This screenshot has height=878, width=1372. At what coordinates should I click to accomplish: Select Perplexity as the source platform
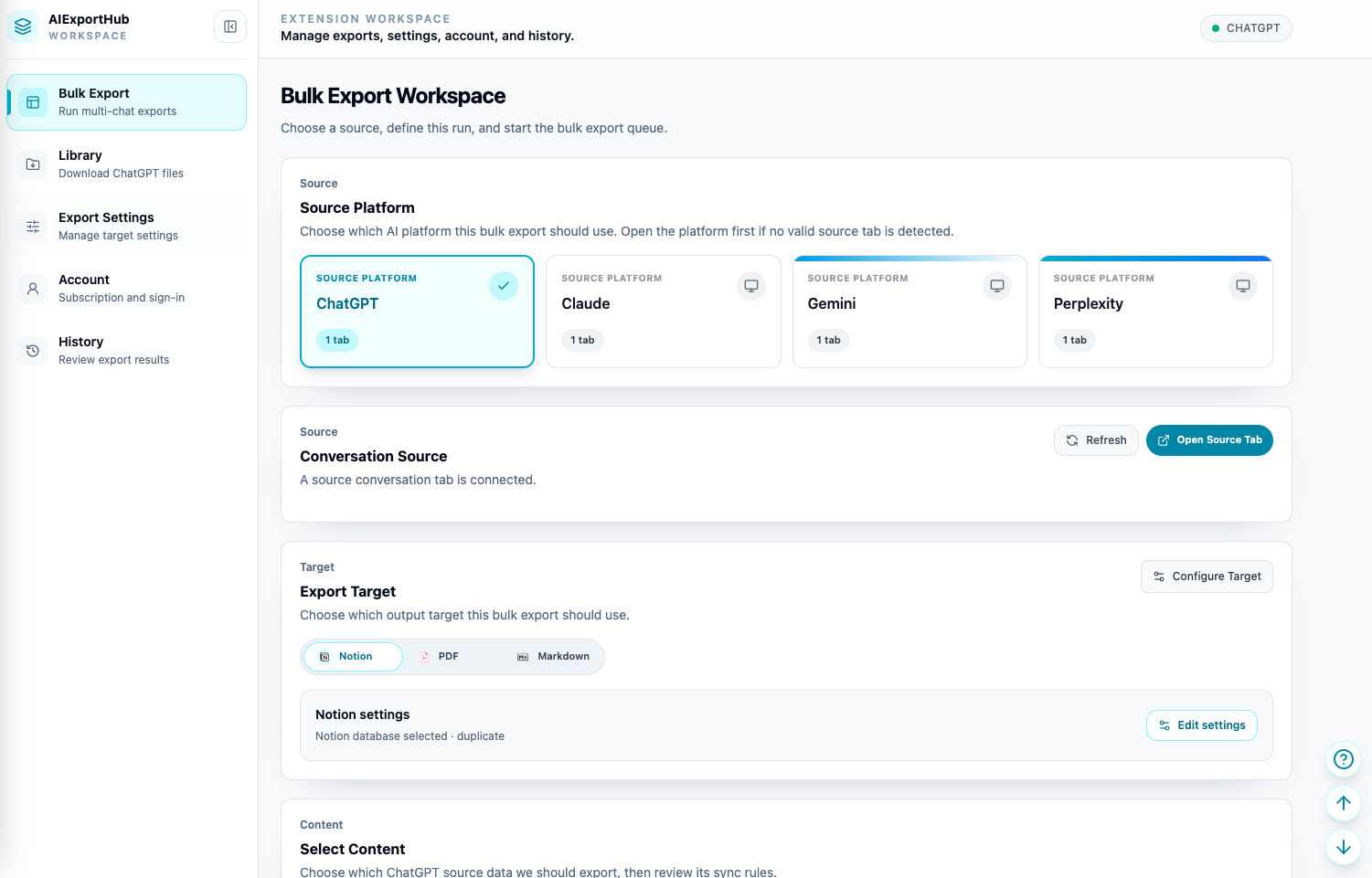[x=1155, y=312]
